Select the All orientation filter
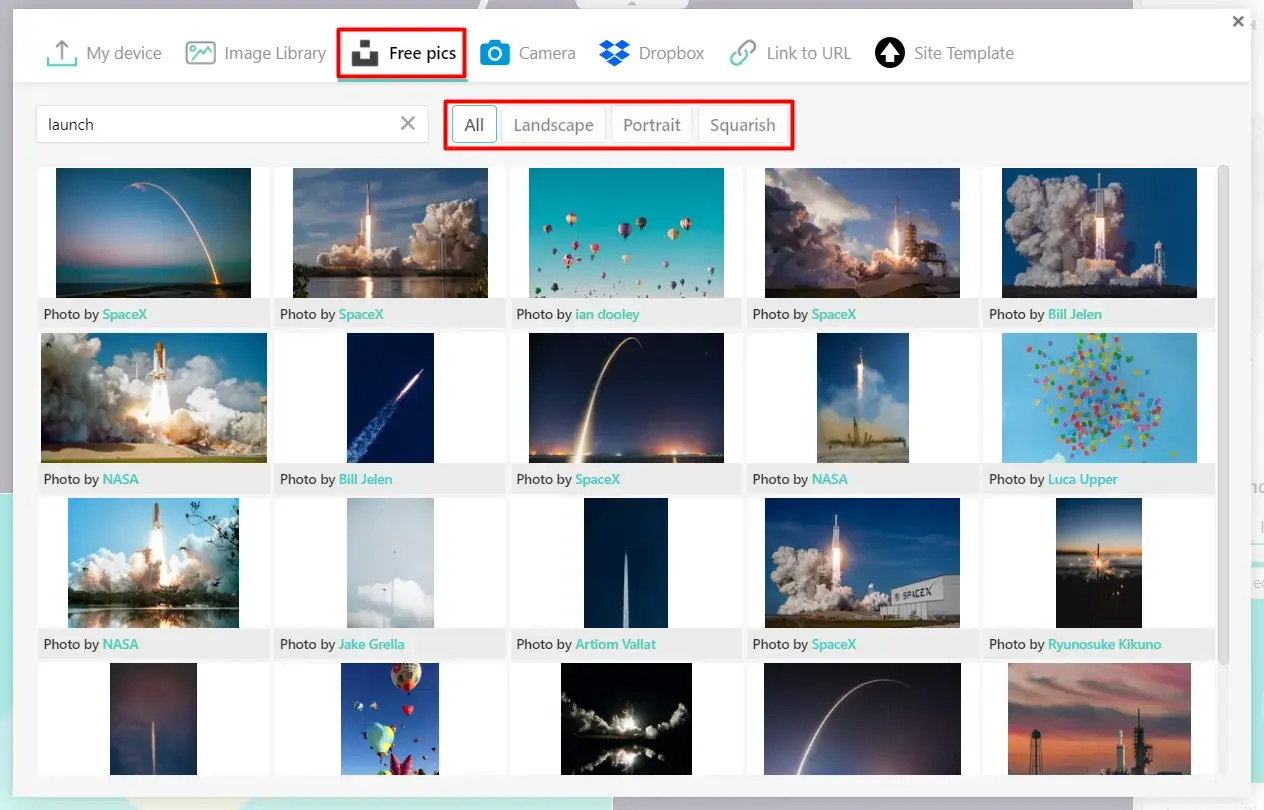Viewport: 1264px width, 810px height. pyautogui.click(x=474, y=125)
